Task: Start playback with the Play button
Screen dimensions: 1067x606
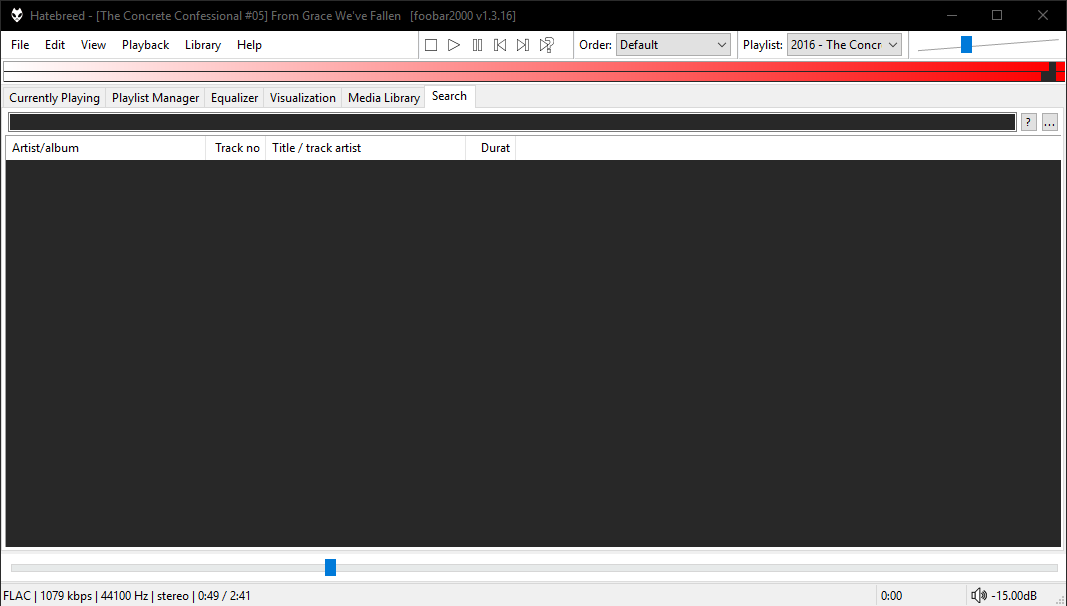Action: (x=454, y=45)
